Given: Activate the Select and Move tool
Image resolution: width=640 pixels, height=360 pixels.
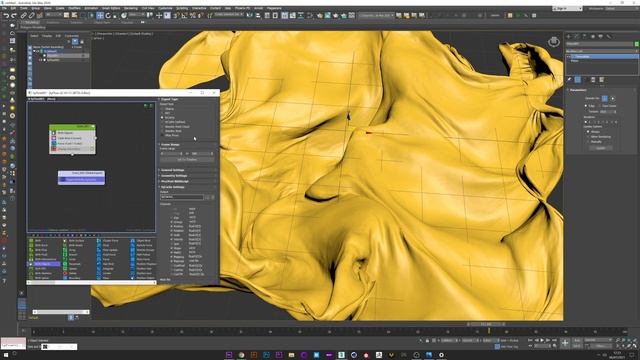Looking at the screenshot, I should [x=100, y=16].
